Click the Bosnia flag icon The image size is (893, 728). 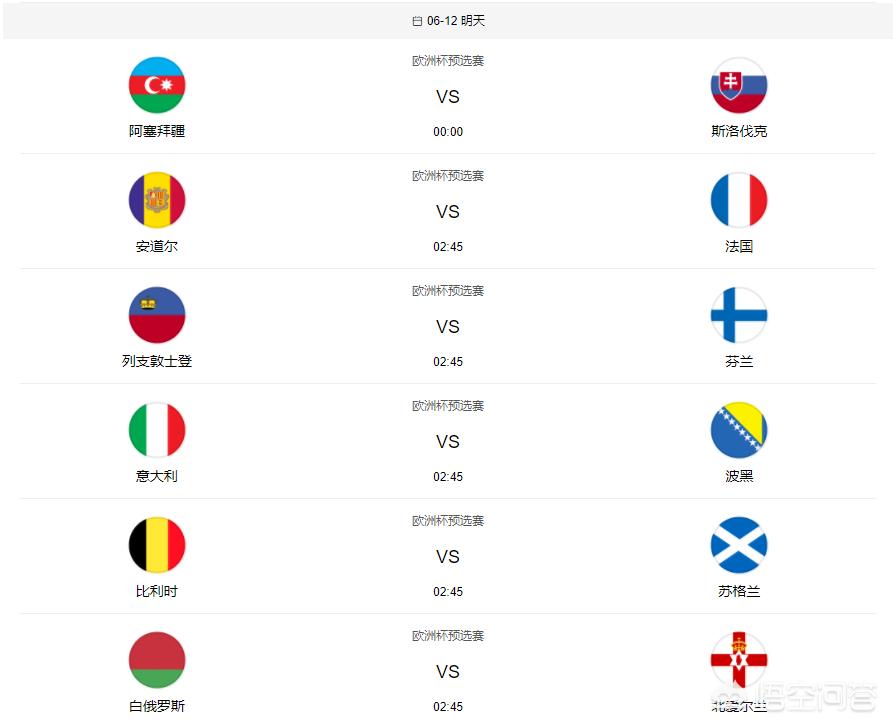pos(739,430)
